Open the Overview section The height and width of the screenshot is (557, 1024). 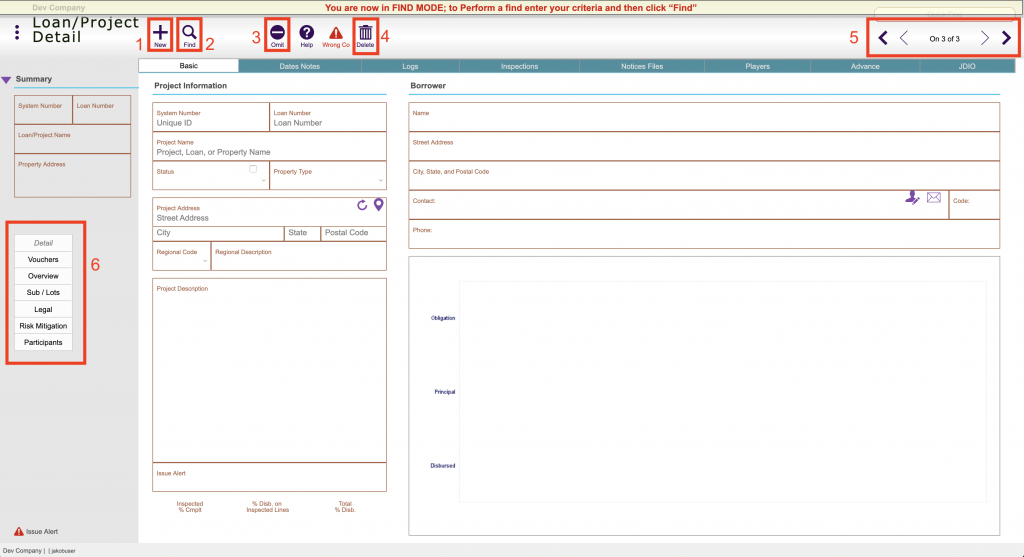pos(43,276)
